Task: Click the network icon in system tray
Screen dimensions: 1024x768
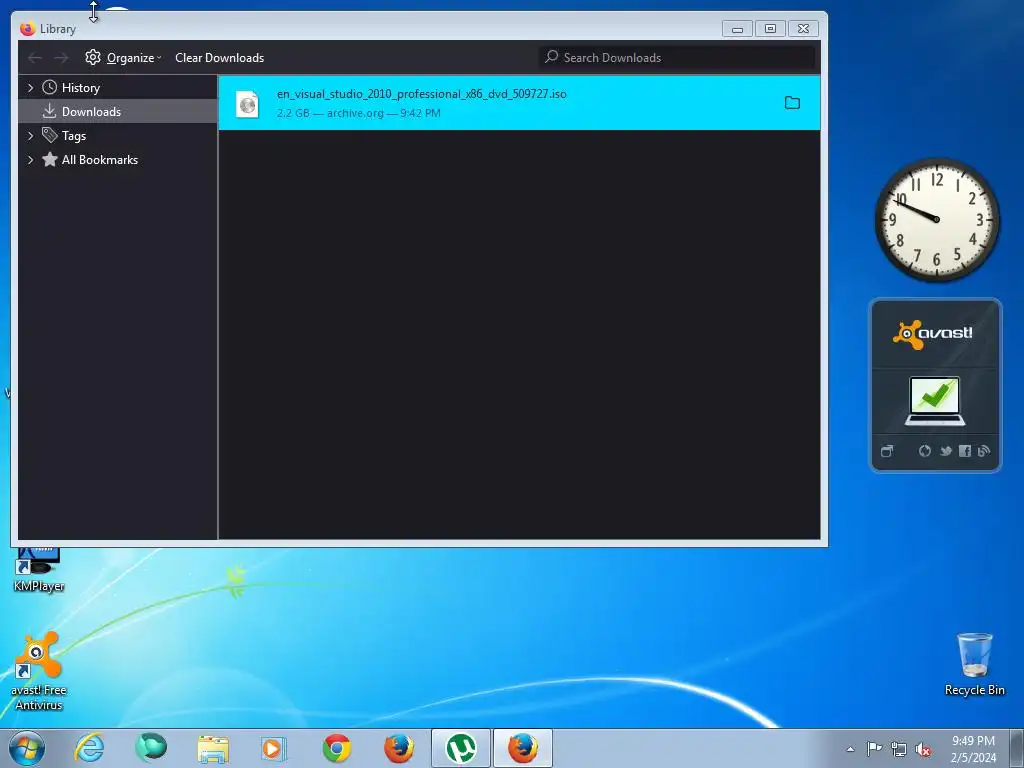Action: (899, 749)
